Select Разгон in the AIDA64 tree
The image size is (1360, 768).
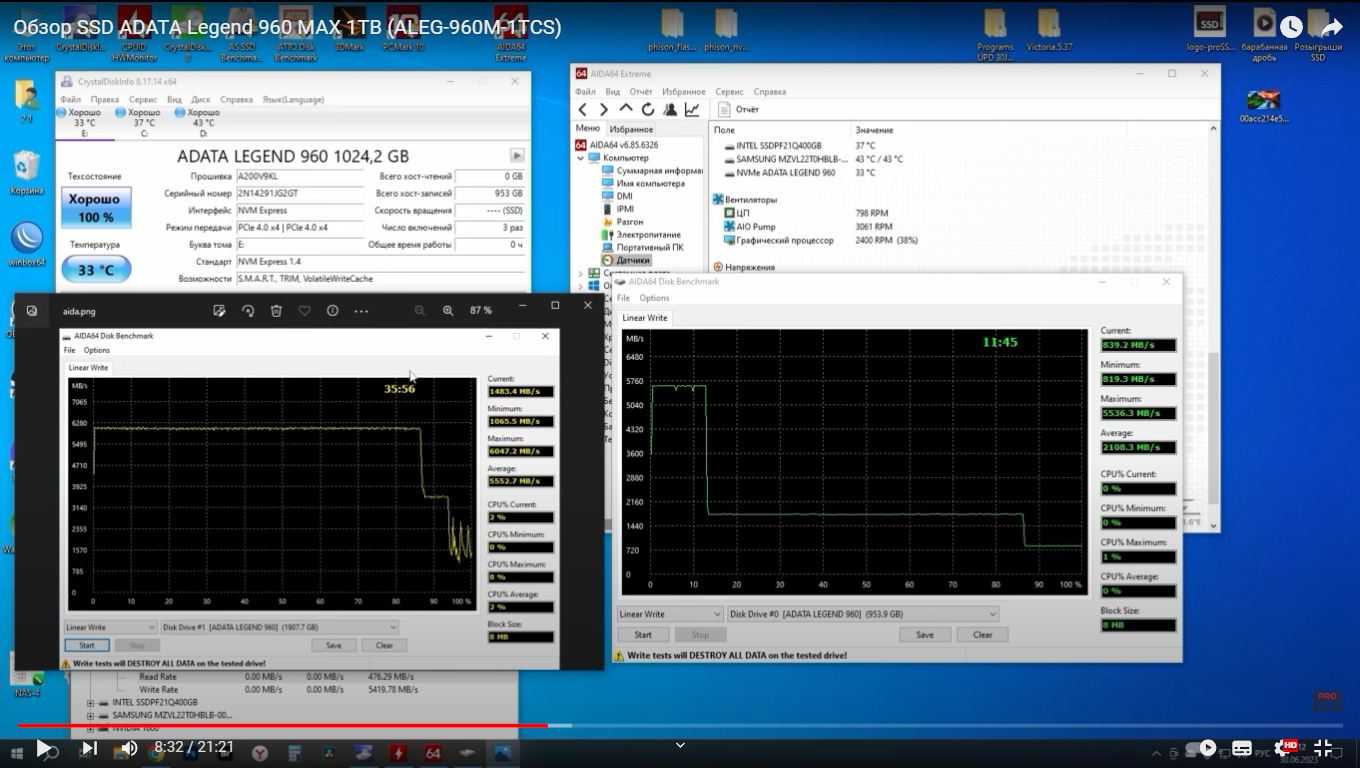pos(622,222)
